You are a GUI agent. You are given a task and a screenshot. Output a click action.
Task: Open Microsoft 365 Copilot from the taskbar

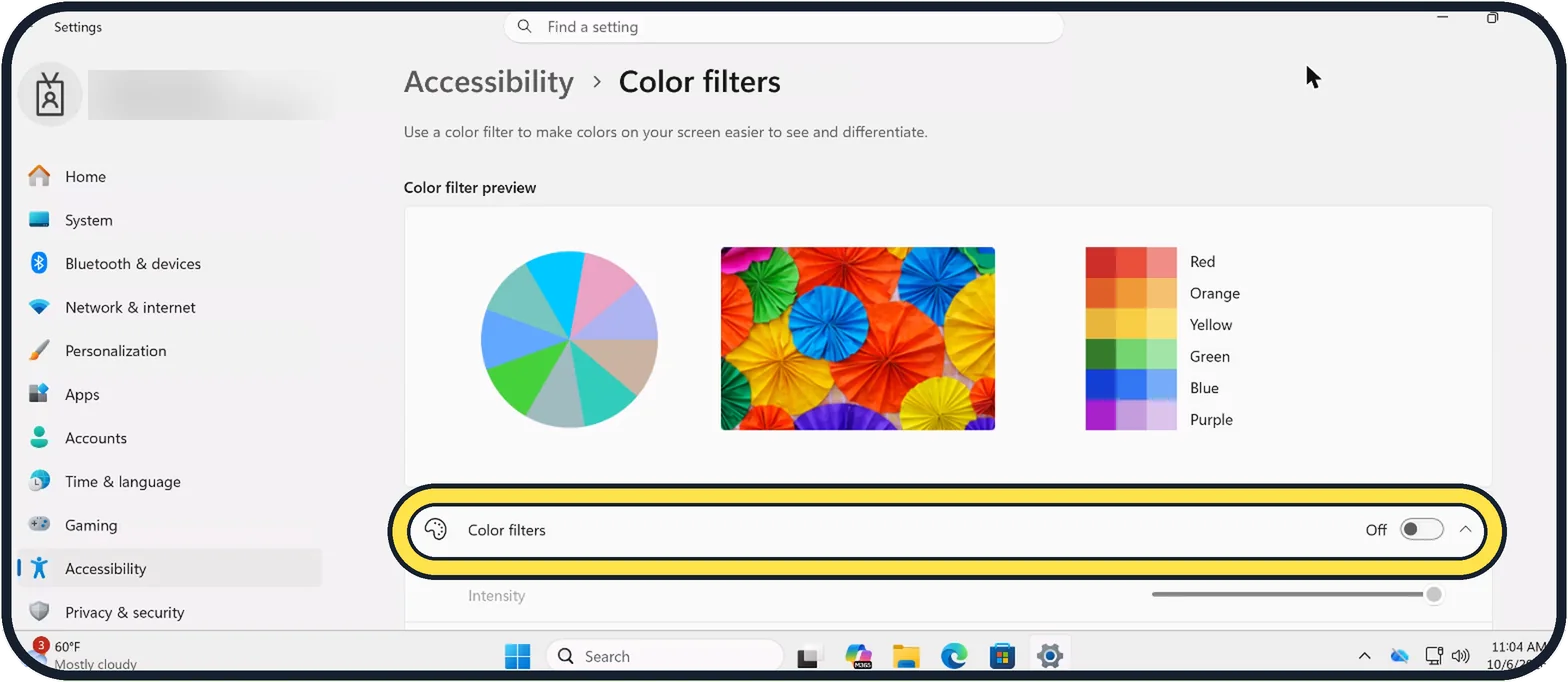tap(858, 656)
